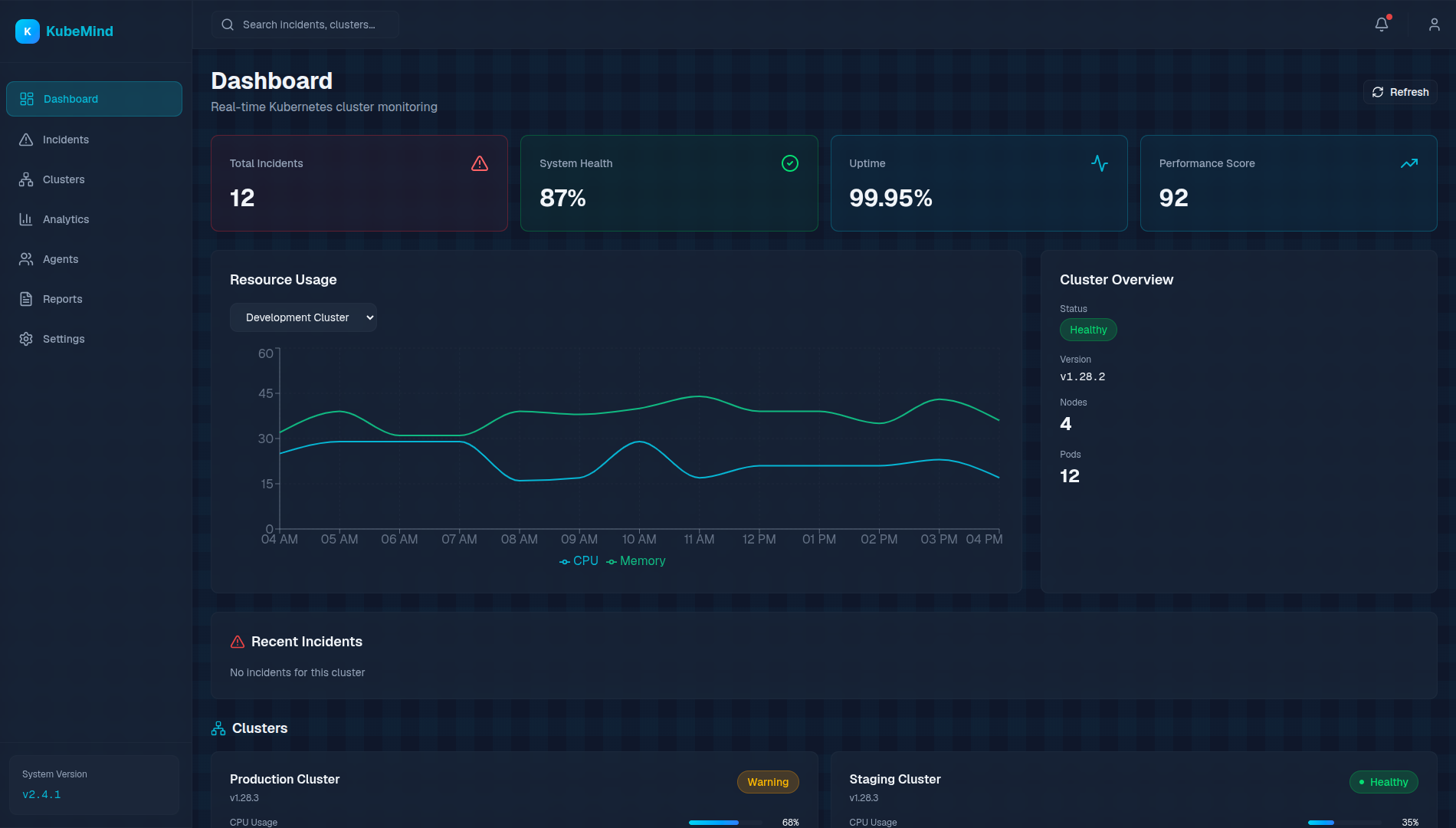This screenshot has width=1456, height=828.
Task: Click the v2.4.1 system version text
Action: pyautogui.click(x=41, y=795)
